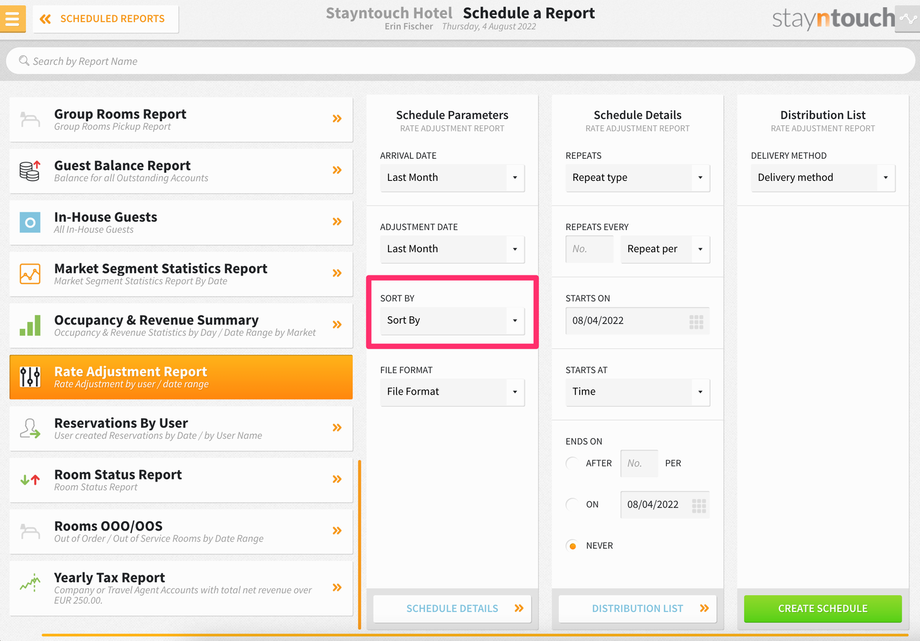This screenshot has width=920, height=641.
Task: Click the Guest Balance Report coins icon
Action: 30,171
